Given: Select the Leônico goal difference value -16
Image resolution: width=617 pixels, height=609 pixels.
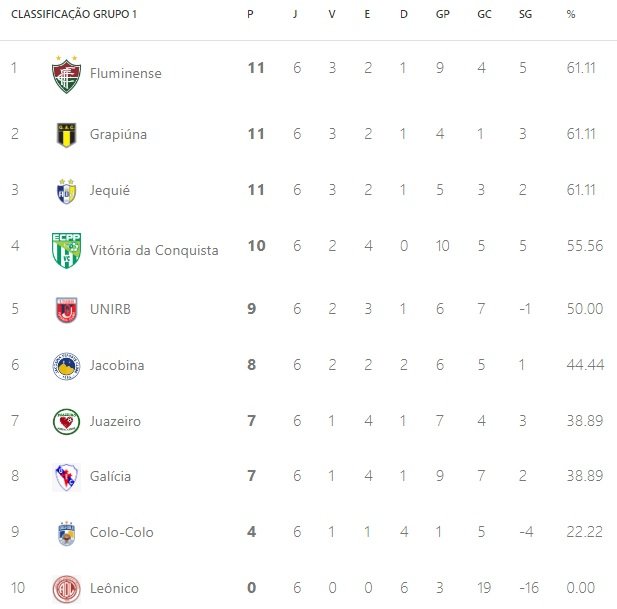Looking at the screenshot, I should pos(529,588).
